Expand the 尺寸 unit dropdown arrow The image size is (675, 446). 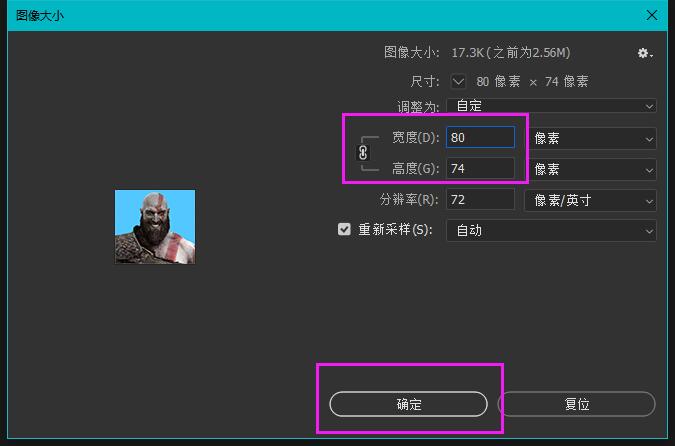click(458, 81)
